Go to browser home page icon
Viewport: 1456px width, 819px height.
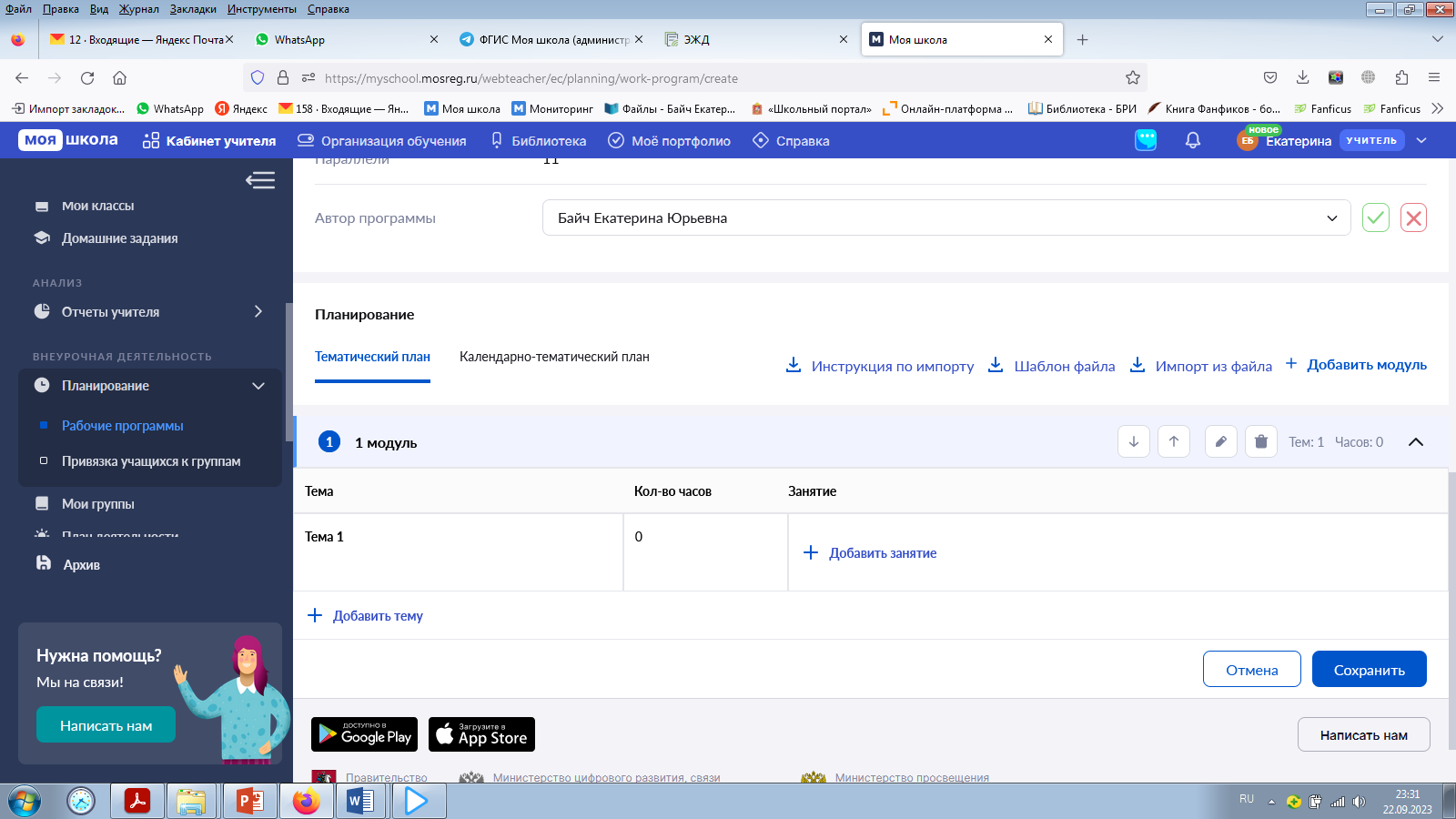point(120,77)
